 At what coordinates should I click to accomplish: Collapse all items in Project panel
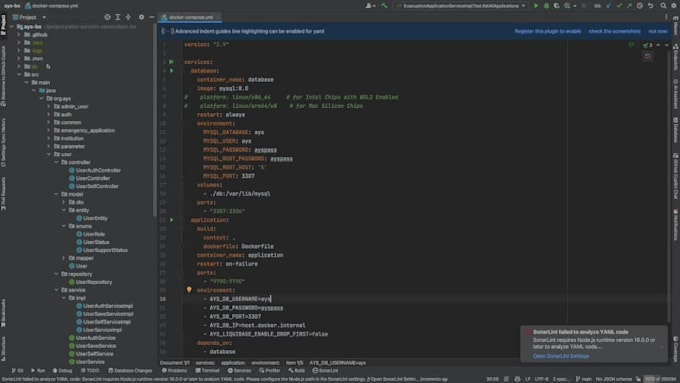[x=128, y=17]
